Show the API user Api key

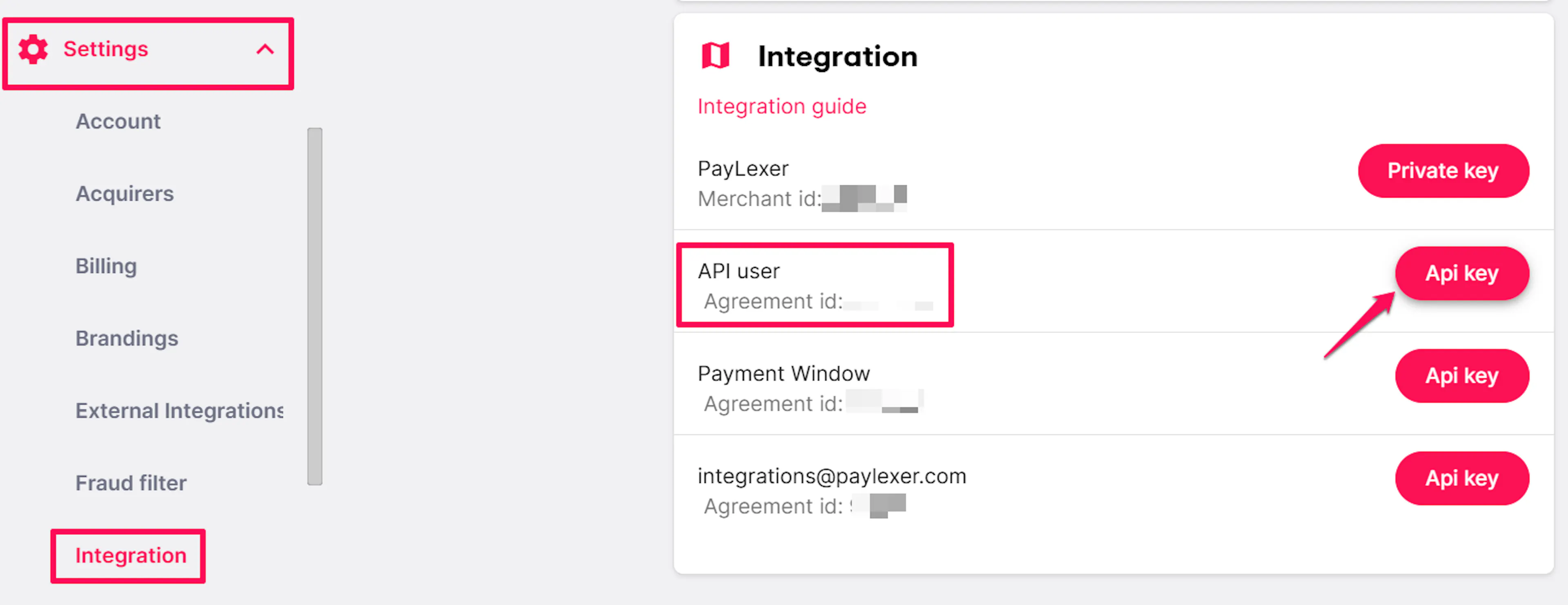tap(1462, 273)
